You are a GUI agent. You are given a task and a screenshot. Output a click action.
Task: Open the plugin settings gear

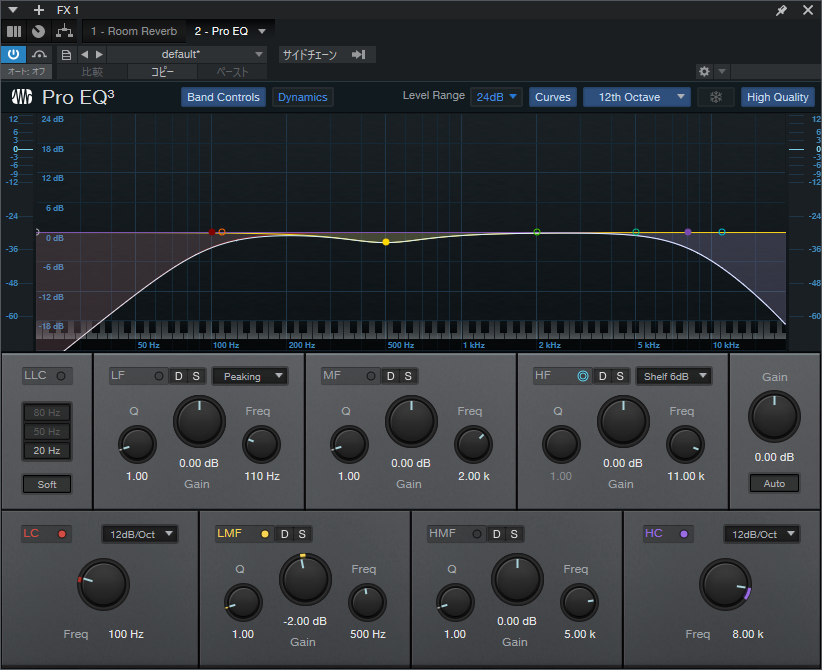point(705,71)
